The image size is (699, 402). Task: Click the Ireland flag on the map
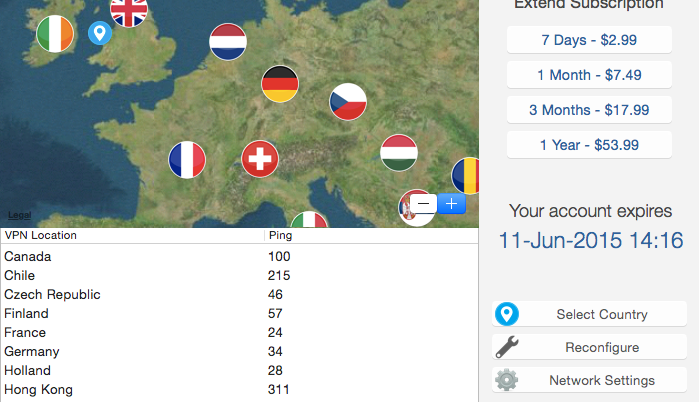tap(55, 34)
